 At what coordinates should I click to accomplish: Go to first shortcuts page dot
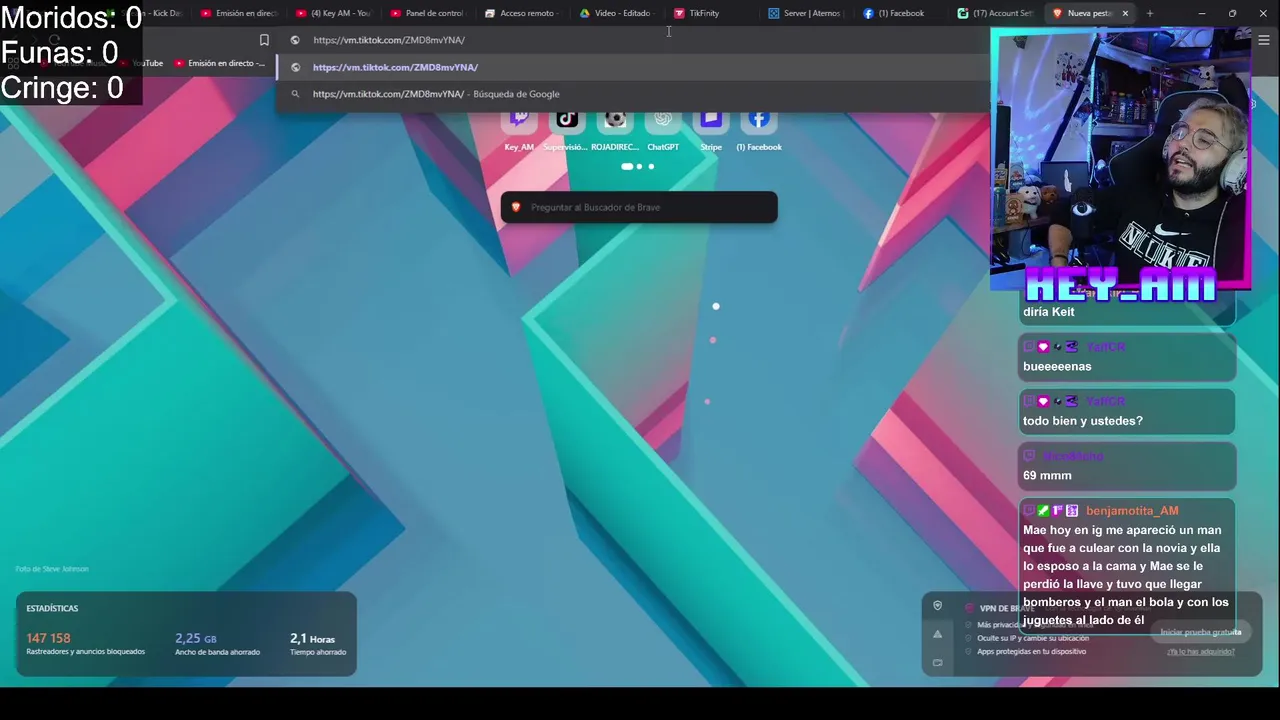click(627, 166)
